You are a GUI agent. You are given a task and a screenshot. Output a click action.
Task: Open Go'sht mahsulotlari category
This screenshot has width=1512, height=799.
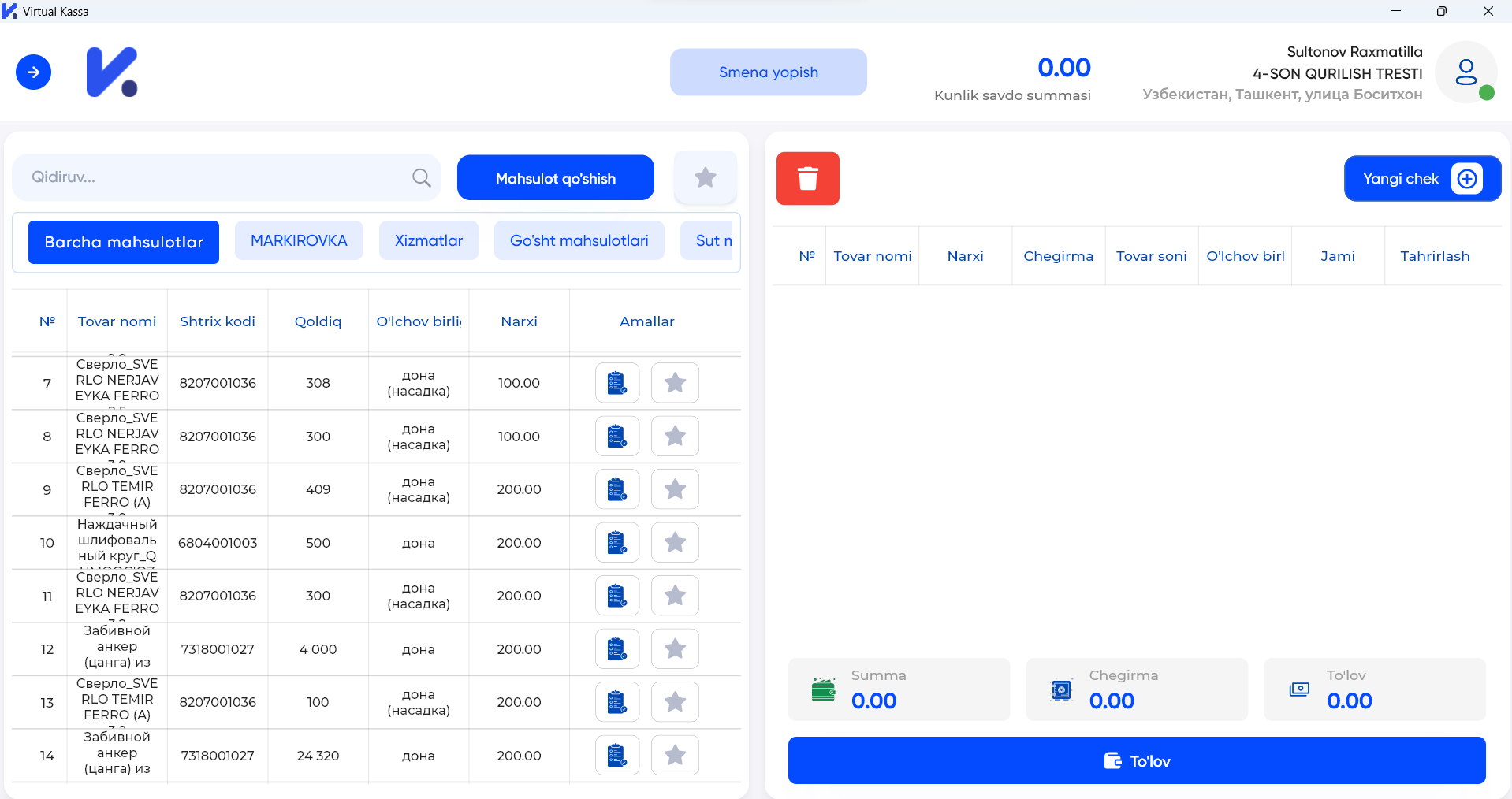pos(579,241)
